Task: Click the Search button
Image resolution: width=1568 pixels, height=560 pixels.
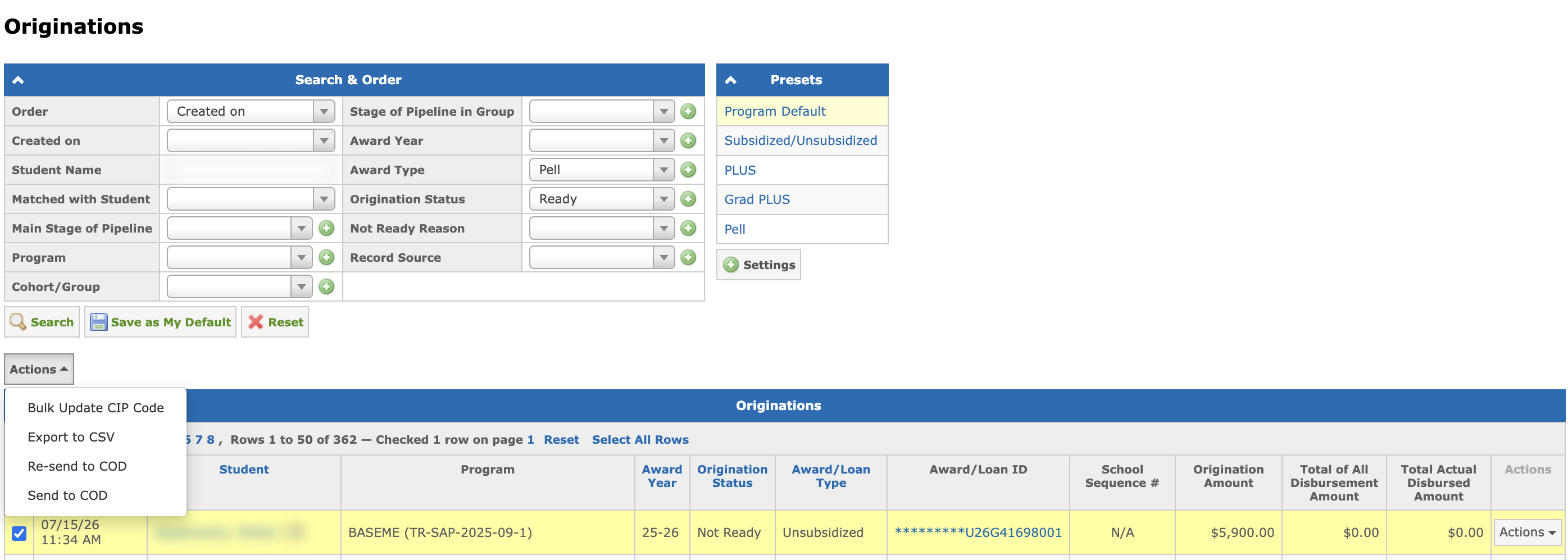Action: point(42,322)
